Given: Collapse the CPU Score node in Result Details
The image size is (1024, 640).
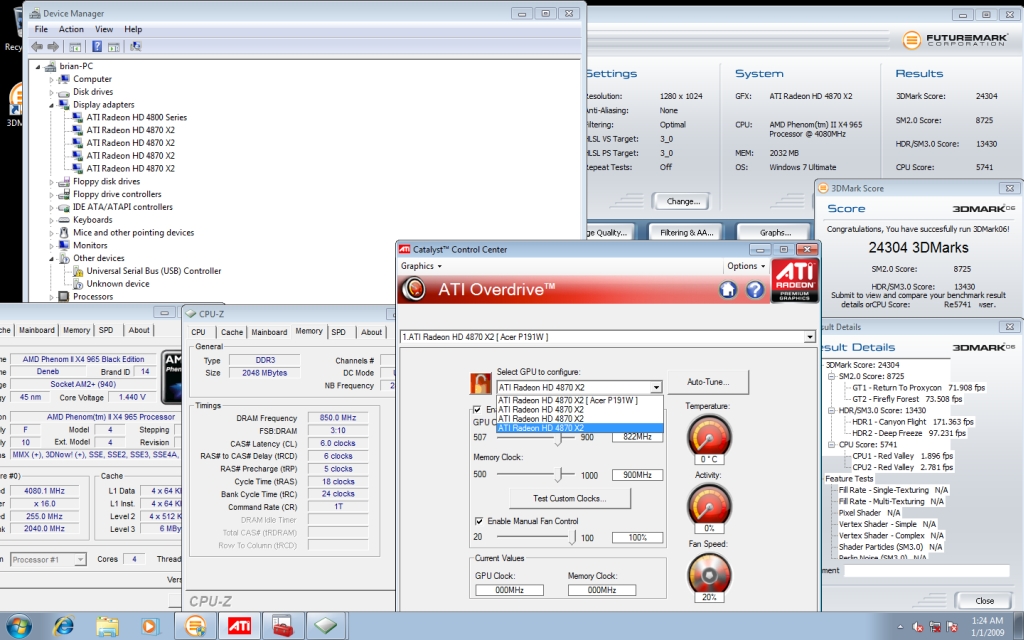Looking at the screenshot, I should 831,445.
